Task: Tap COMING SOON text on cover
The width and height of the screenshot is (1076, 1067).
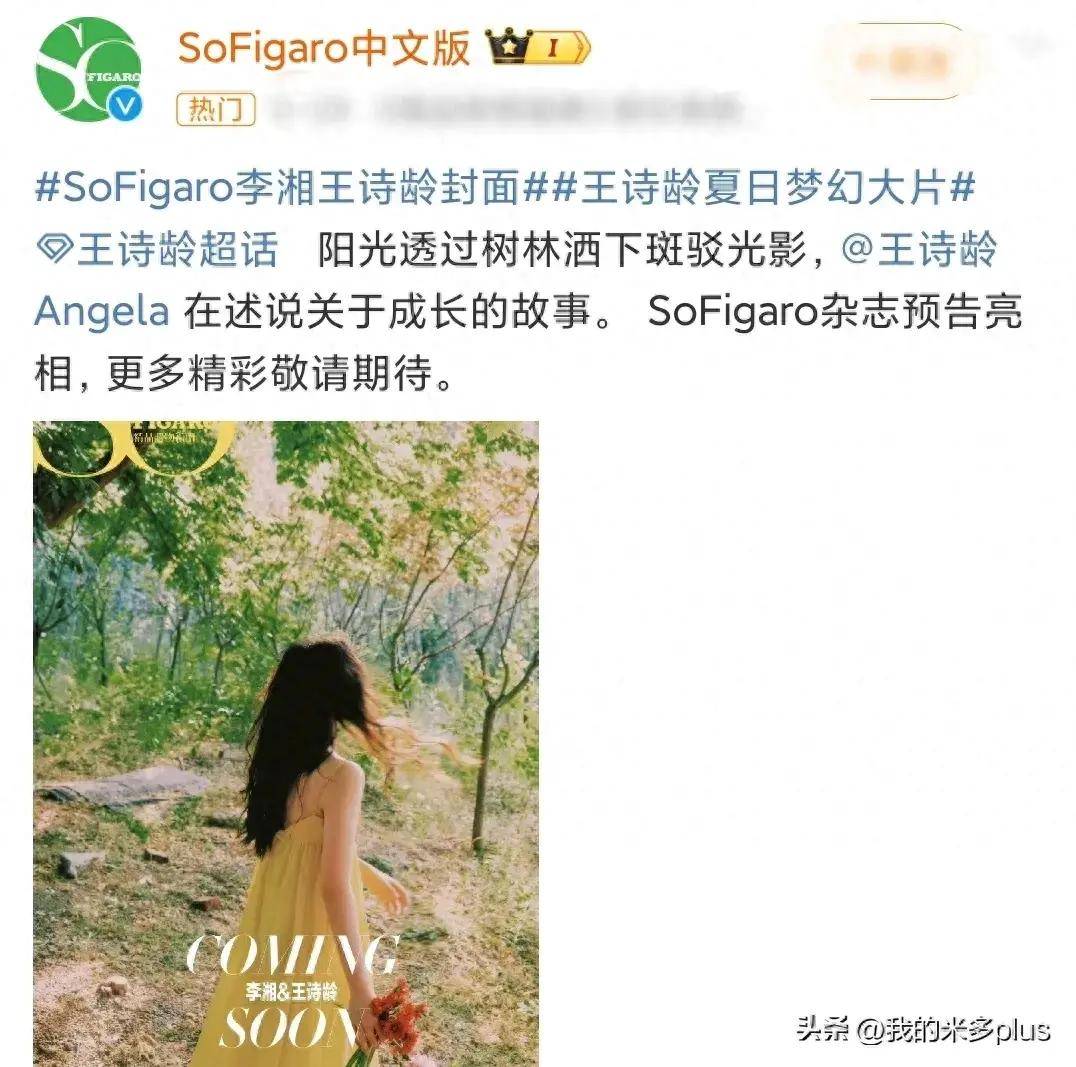Action: tap(291, 991)
